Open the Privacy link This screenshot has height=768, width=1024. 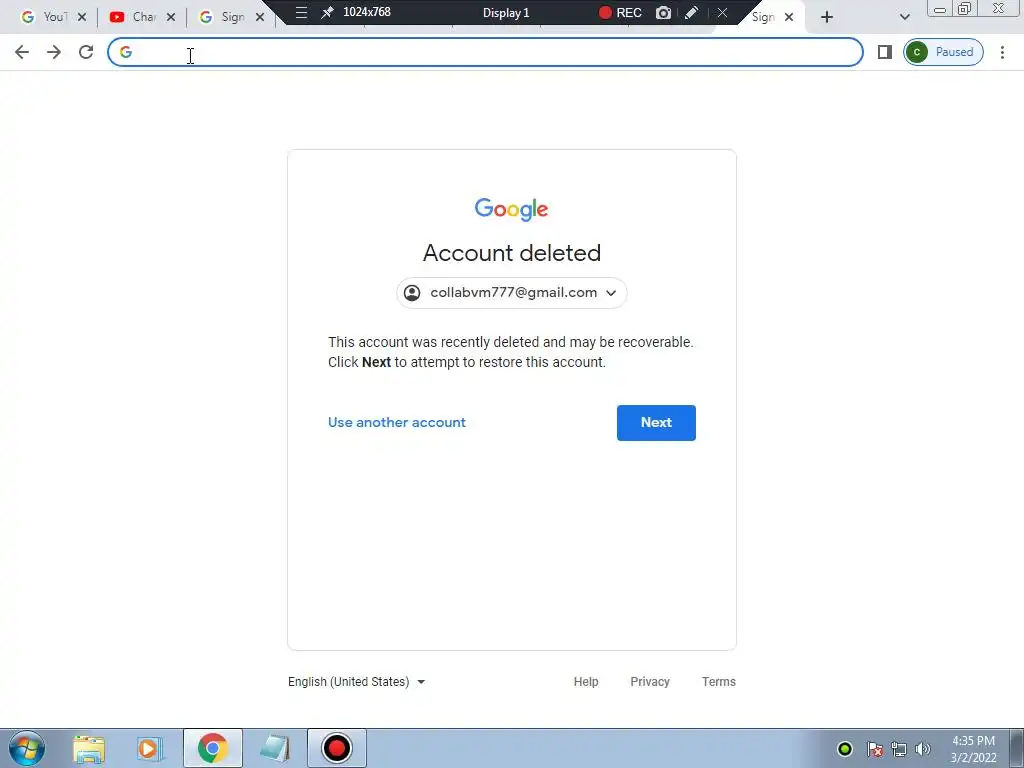coord(650,682)
